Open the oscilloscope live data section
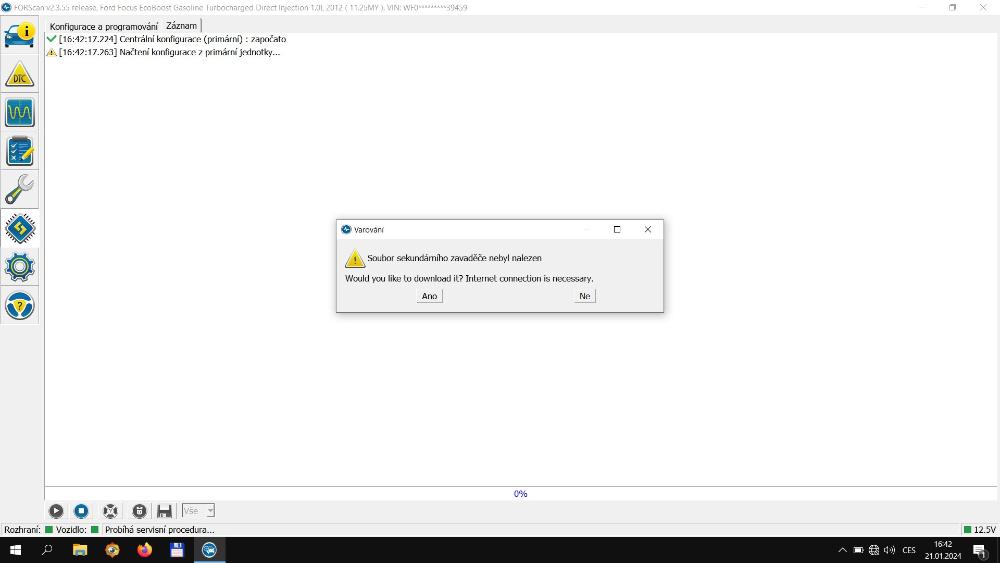Image resolution: width=1000 pixels, height=563 pixels. pyautogui.click(x=20, y=113)
